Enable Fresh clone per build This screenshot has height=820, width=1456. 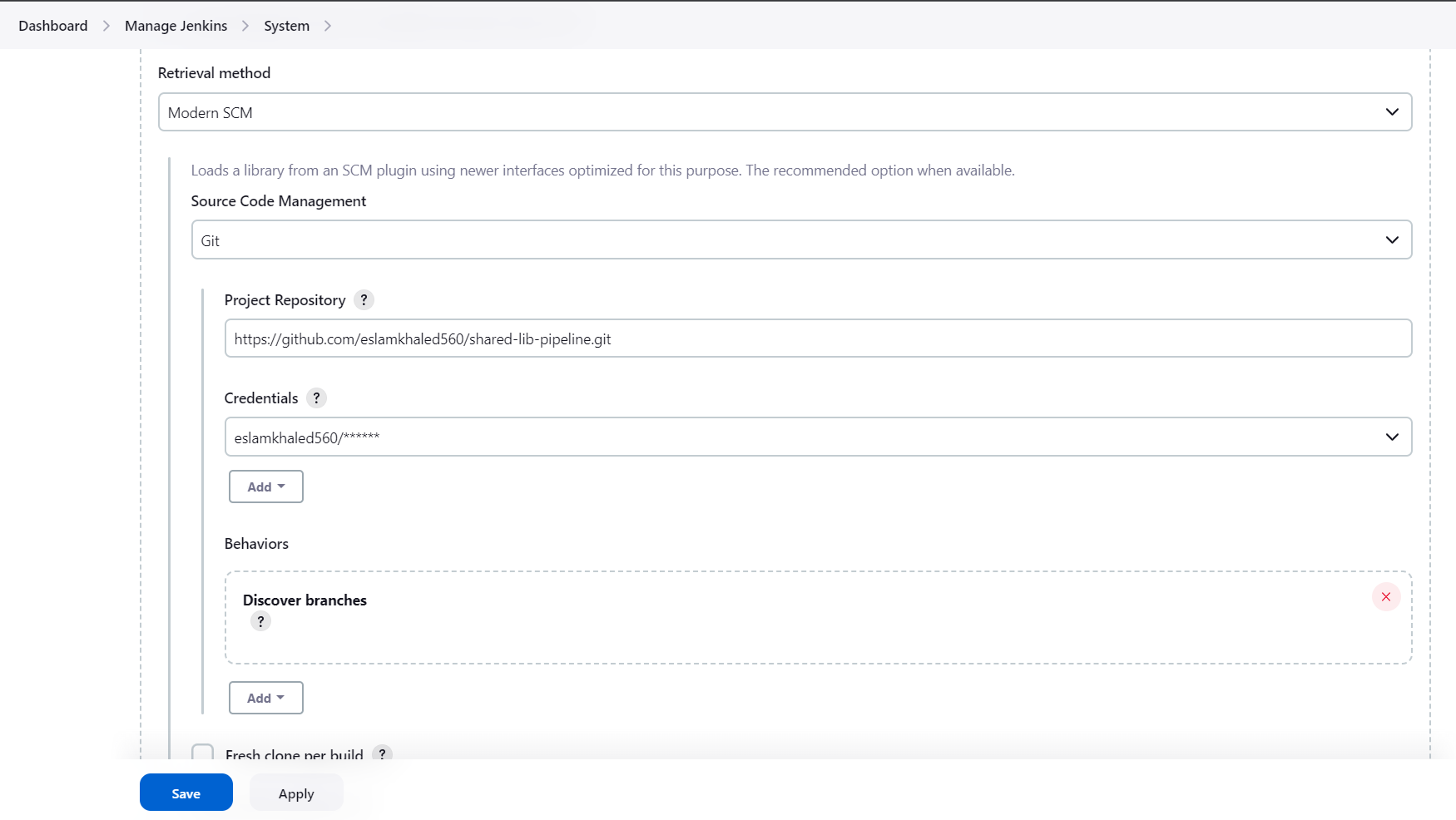[202, 753]
